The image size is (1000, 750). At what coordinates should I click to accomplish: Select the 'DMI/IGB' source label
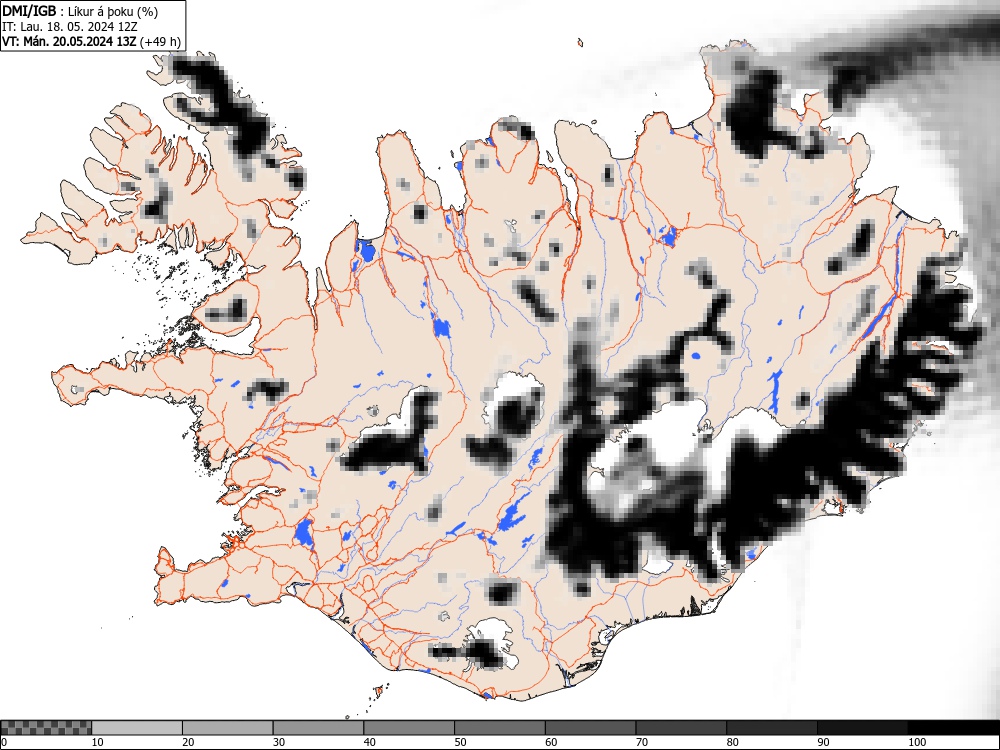29,11
